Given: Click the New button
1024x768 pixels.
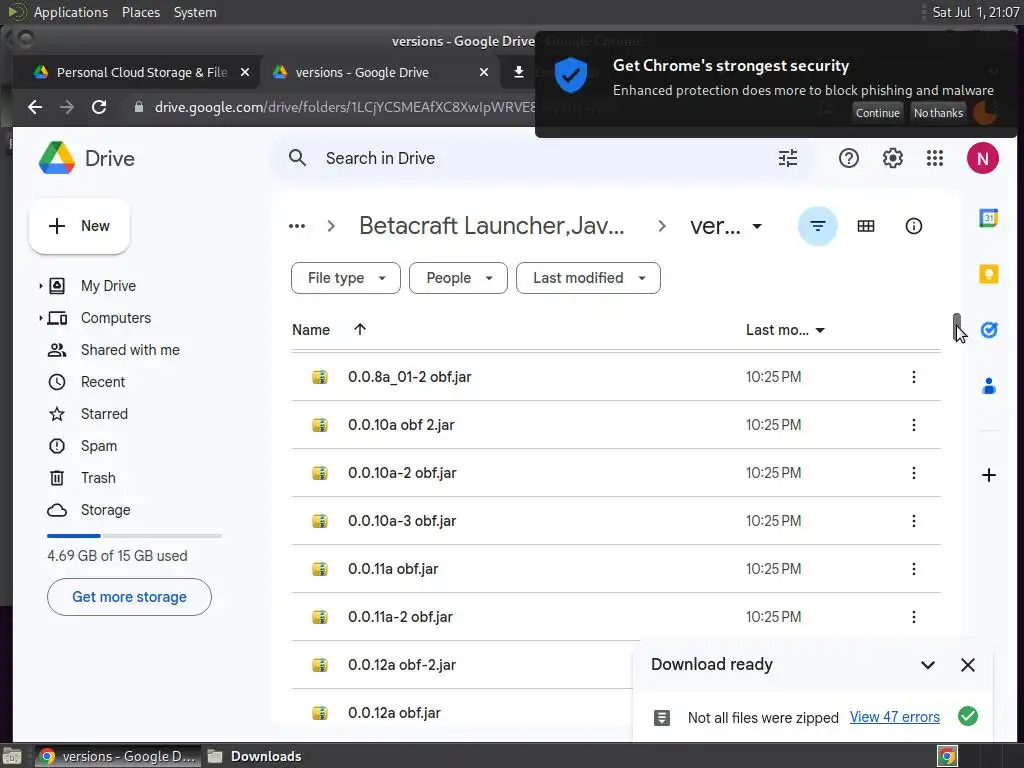Looking at the screenshot, I should (79, 226).
